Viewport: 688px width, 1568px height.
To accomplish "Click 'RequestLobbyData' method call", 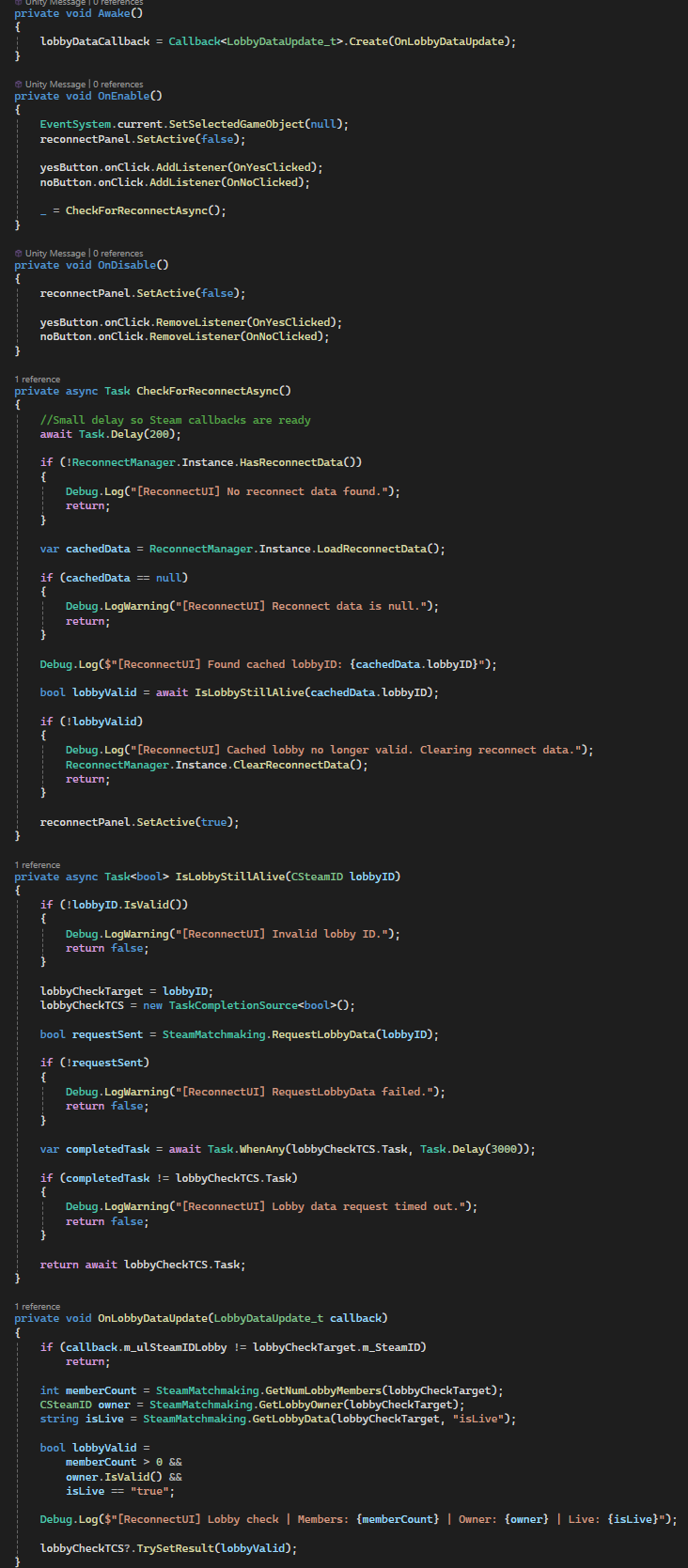I will [x=322, y=1034].
